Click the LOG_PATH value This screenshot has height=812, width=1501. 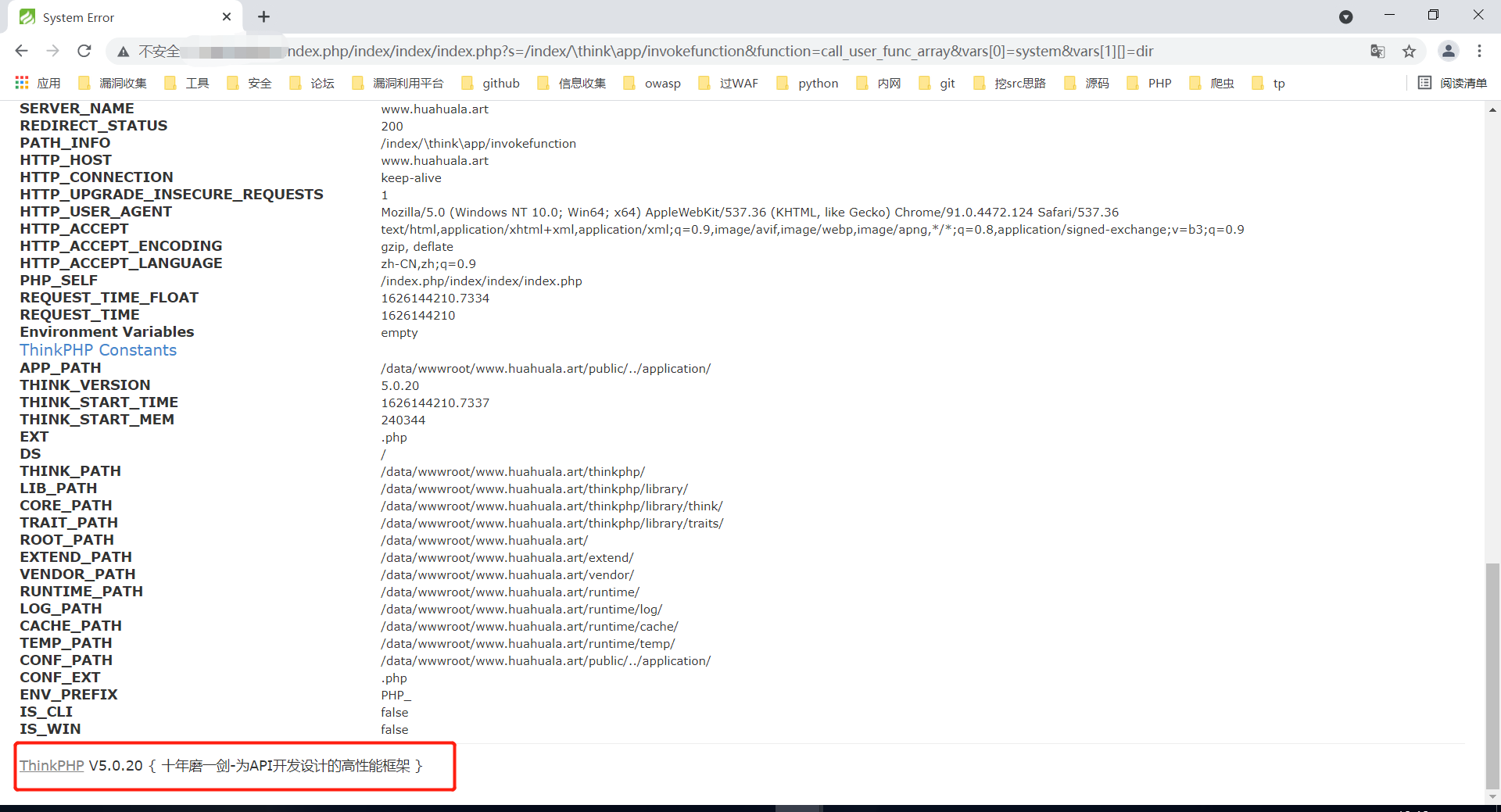pyautogui.click(x=521, y=610)
